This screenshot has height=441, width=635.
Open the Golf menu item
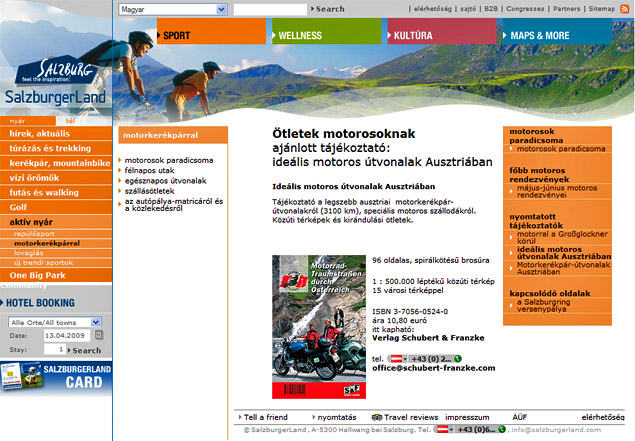click(x=56, y=207)
